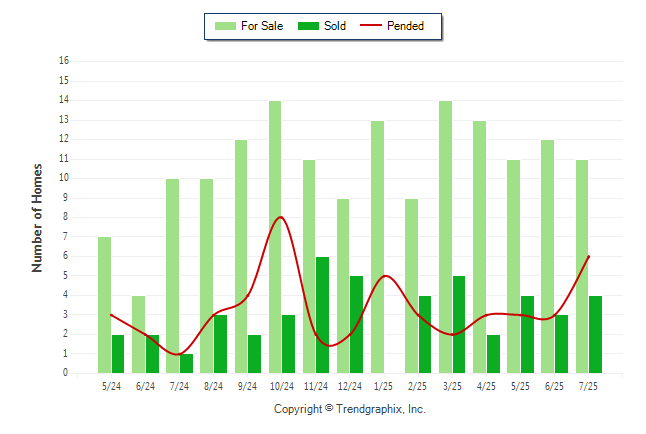This screenshot has height=434, width=646.
Task: Select the 2/25 For Sale bar
Action: [x=412, y=286]
